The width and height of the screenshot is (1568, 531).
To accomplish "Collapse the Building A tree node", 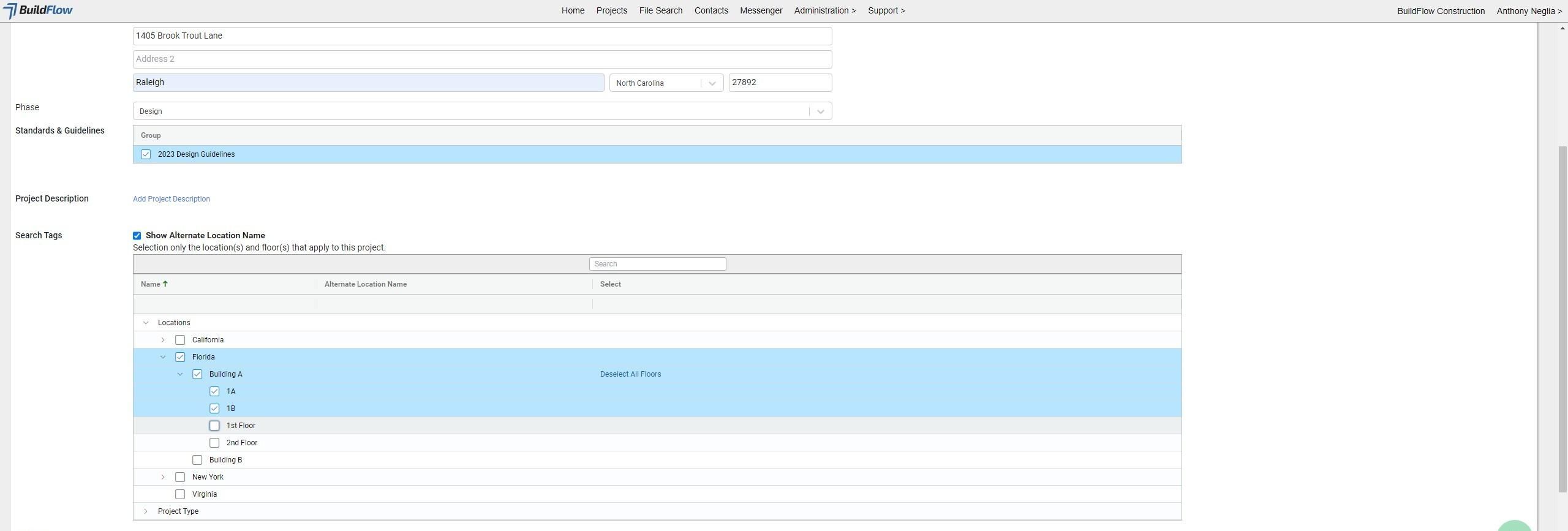I will pyautogui.click(x=180, y=374).
